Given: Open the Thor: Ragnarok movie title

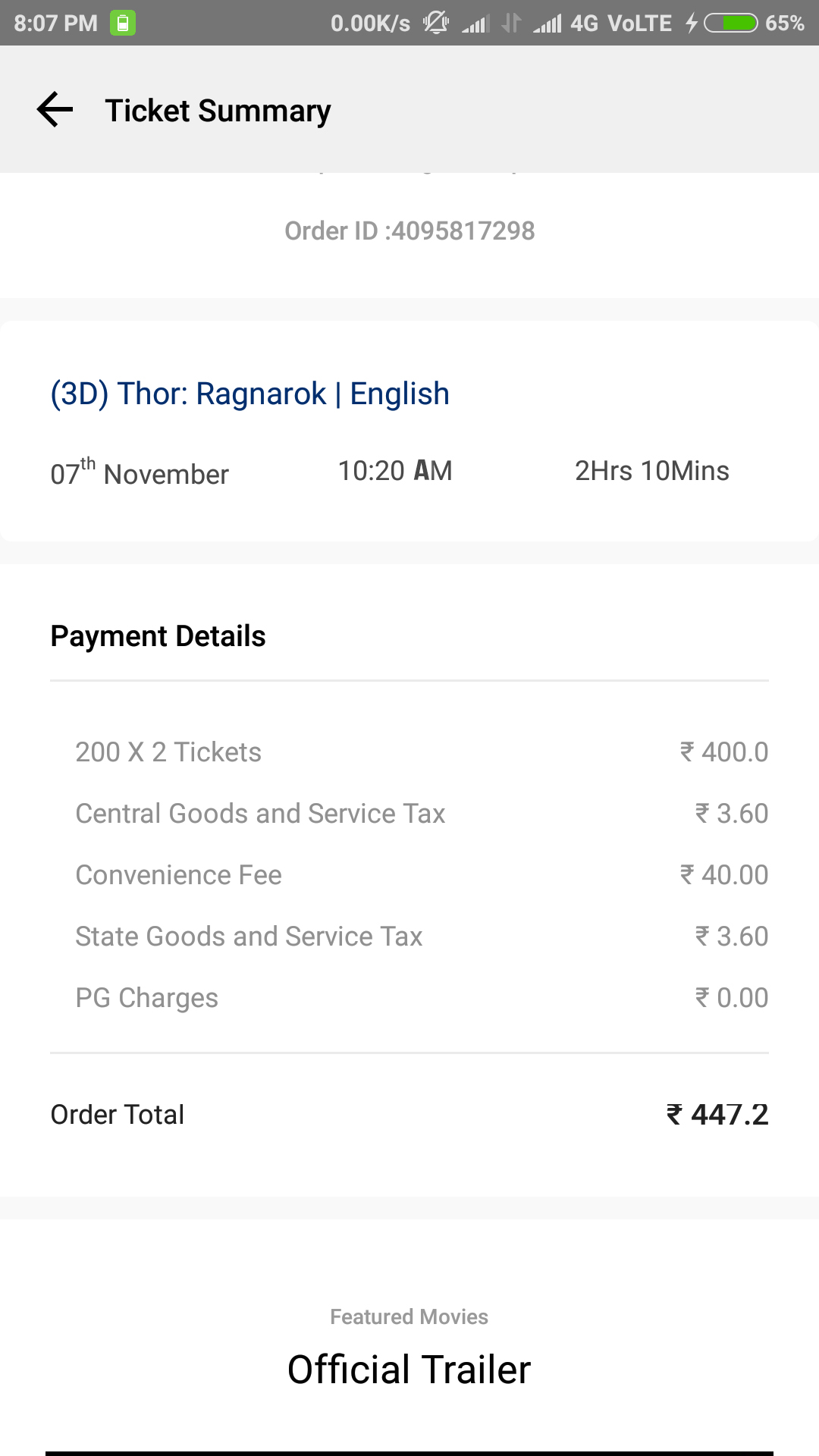Looking at the screenshot, I should point(249,394).
